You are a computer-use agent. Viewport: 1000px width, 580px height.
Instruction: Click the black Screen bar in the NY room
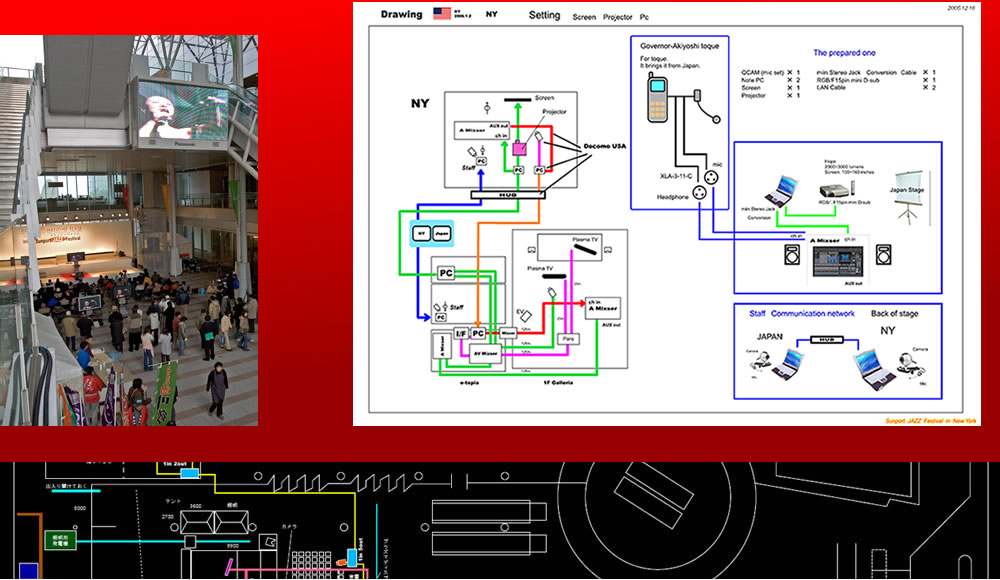[517, 100]
